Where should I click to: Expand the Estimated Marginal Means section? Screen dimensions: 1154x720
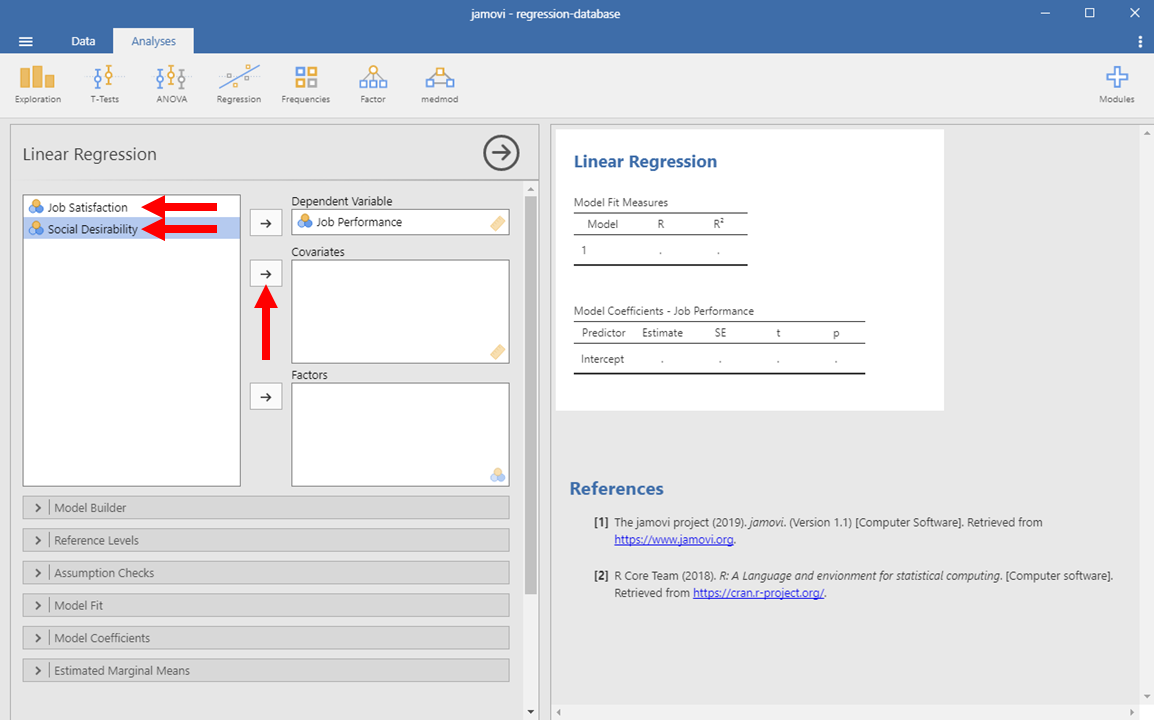click(x=121, y=671)
